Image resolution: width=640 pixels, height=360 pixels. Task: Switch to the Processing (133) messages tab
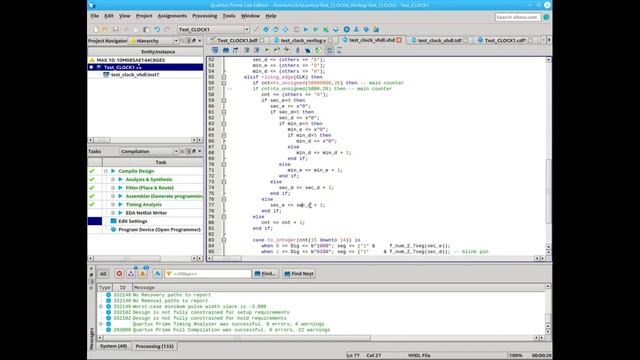[154, 346]
